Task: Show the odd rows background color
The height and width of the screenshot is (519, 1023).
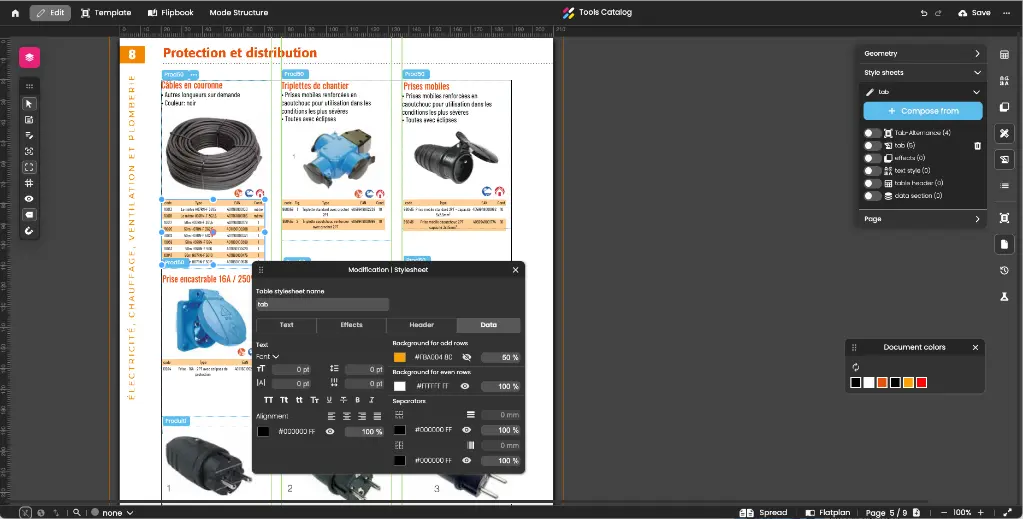Action: (x=466, y=358)
